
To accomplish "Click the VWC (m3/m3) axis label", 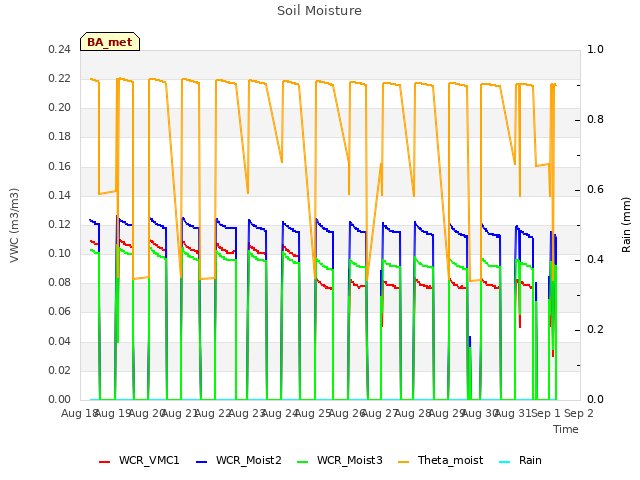I will (14, 225).
